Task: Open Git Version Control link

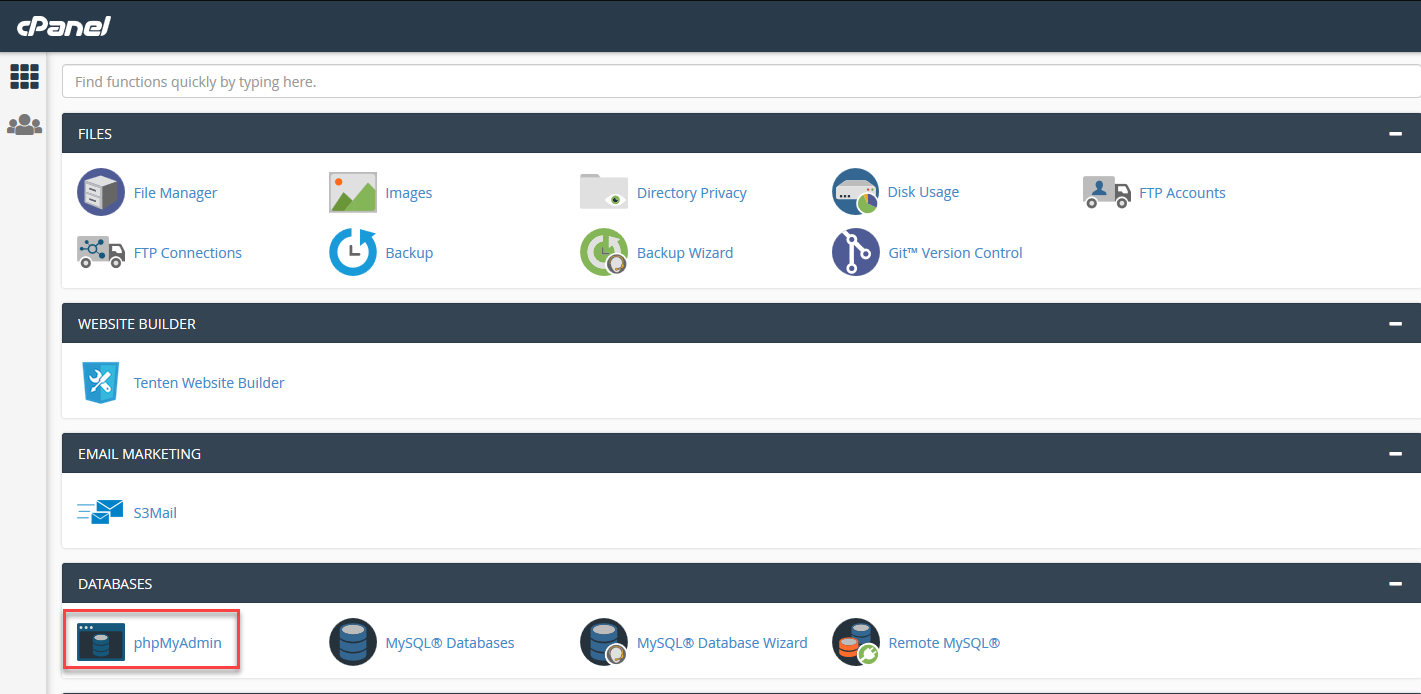Action: (x=955, y=253)
